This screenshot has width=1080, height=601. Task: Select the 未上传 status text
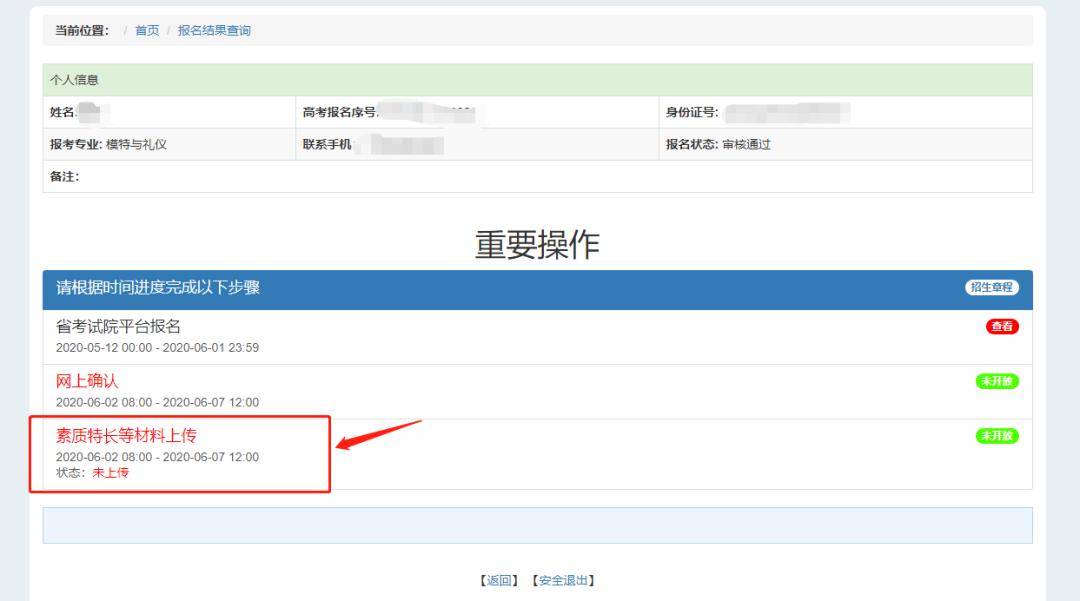[x=110, y=472]
